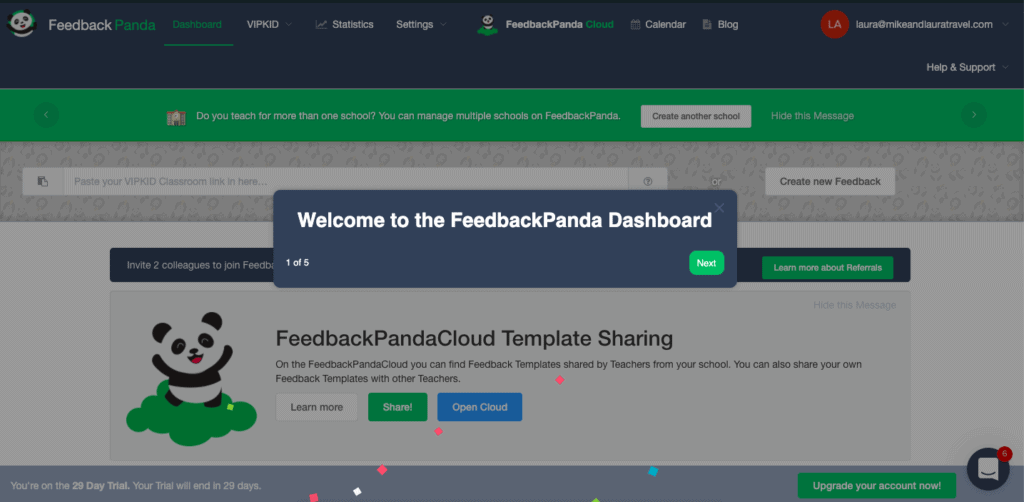Click the '1 of 5' tour step text

pyautogui.click(x=297, y=263)
